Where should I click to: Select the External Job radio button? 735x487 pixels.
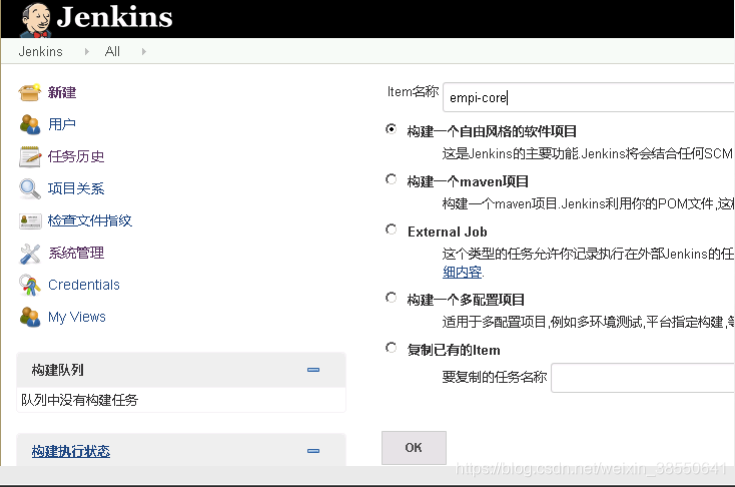click(391, 229)
